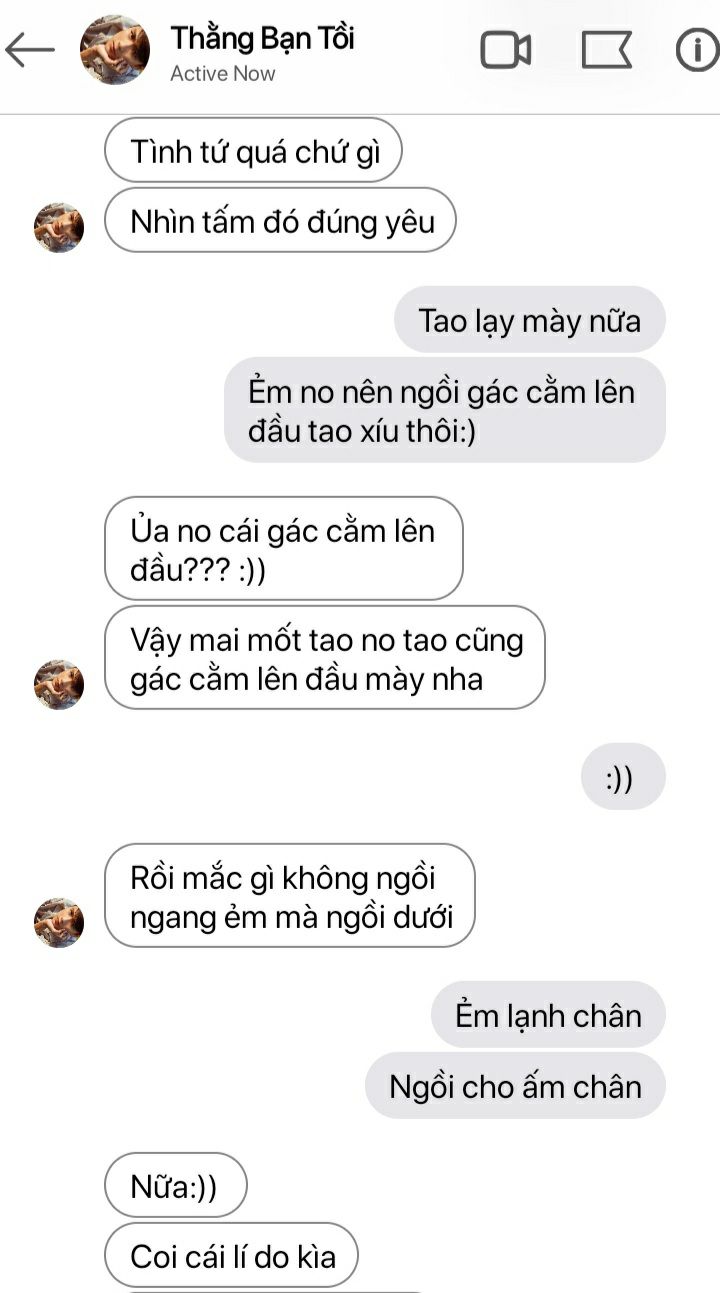
Task: Select message 'Nhìn tấm đó đúng yêu'
Action: pyautogui.click(x=280, y=220)
